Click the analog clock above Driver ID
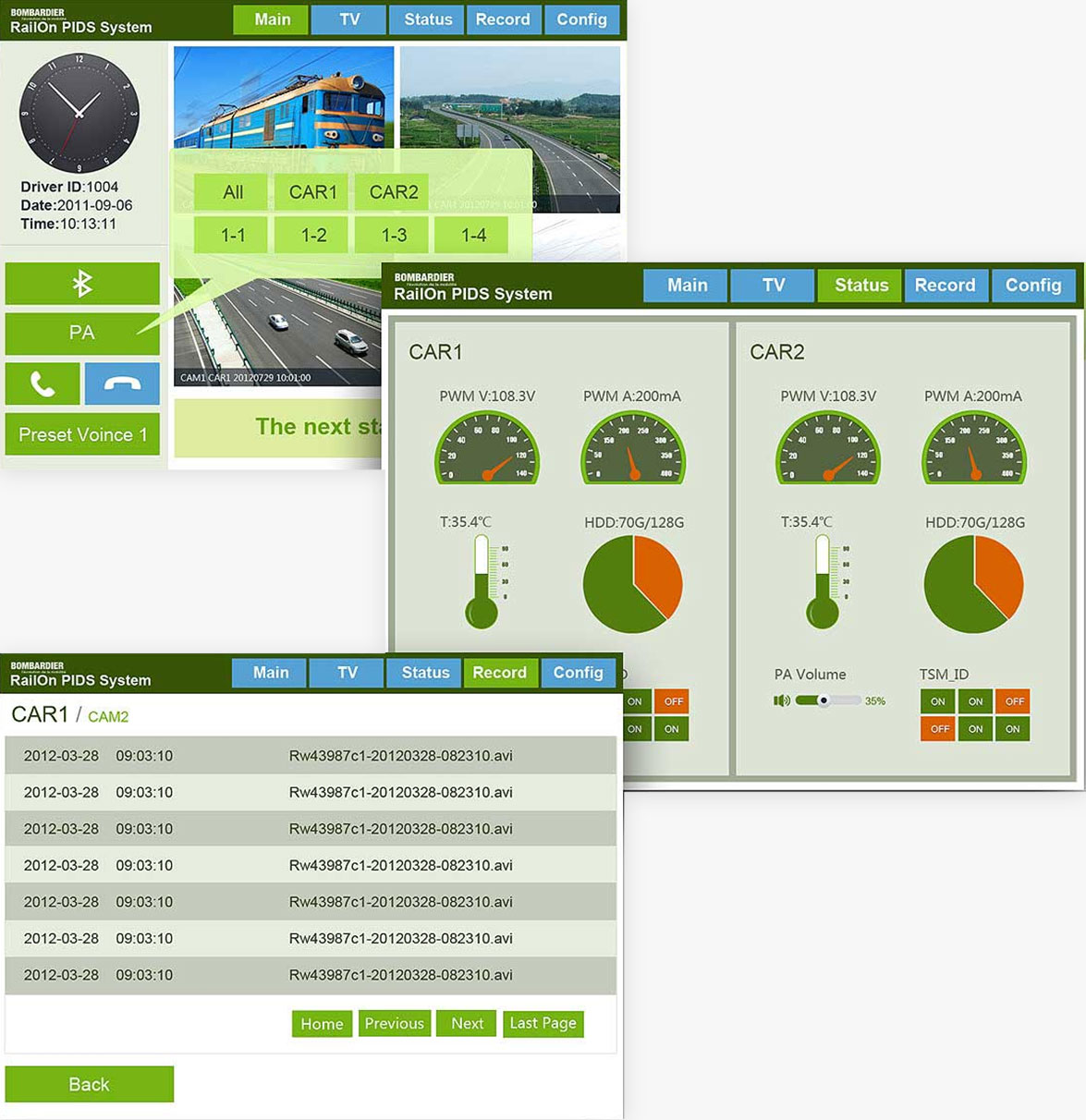Screen dimensions: 1086x1120 point(79,114)
